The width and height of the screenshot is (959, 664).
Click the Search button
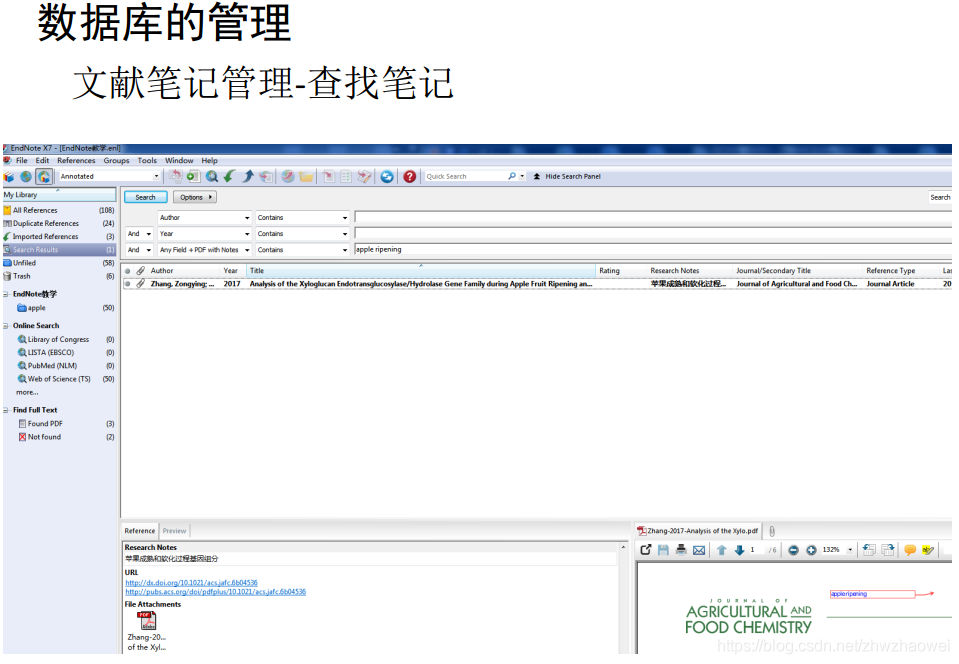[x=145, y=197]
